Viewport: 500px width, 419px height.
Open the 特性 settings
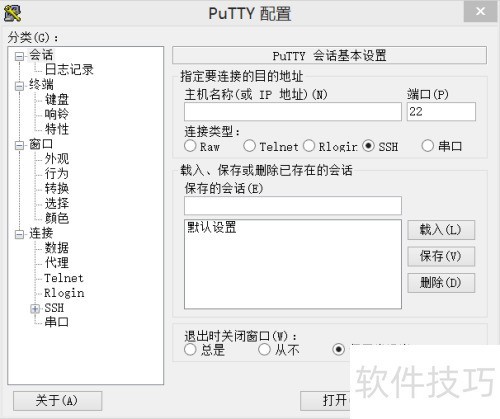pos(57,129)
